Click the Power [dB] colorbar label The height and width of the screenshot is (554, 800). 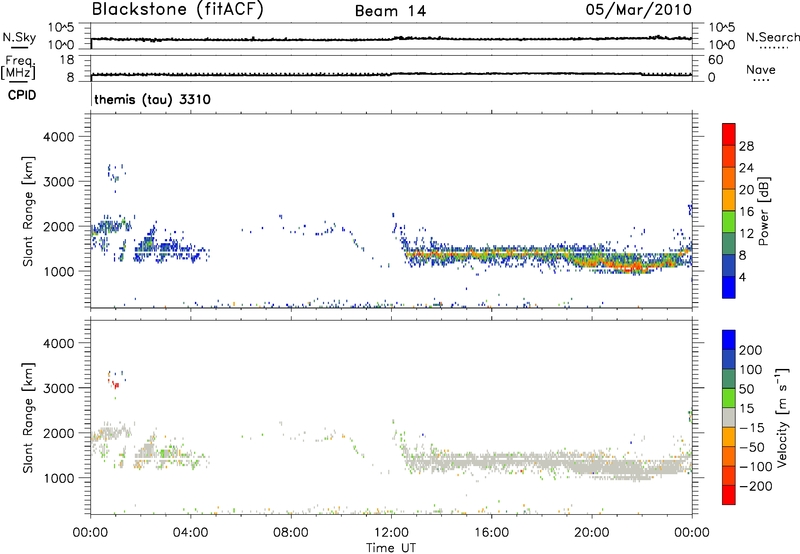pyautogui.click(x=763, y=211)
